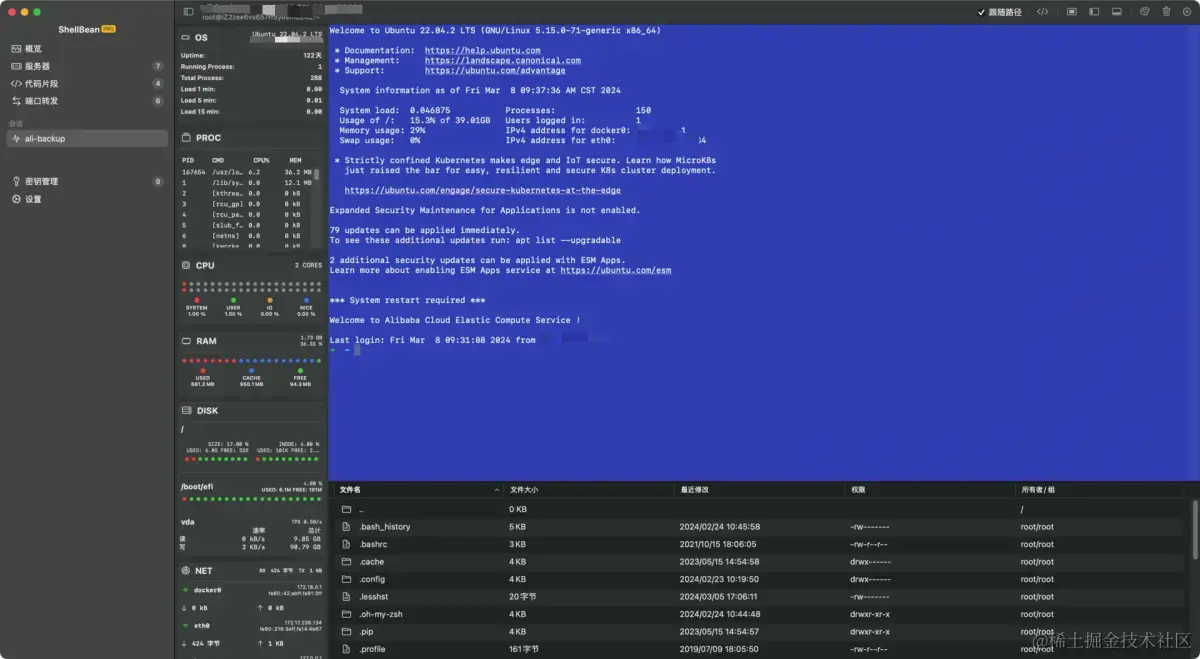Click the RAM usage bar
Image resolution: width=1200 pixels, height=659 pixels.
pyautogui.click(x=251, y=360)
